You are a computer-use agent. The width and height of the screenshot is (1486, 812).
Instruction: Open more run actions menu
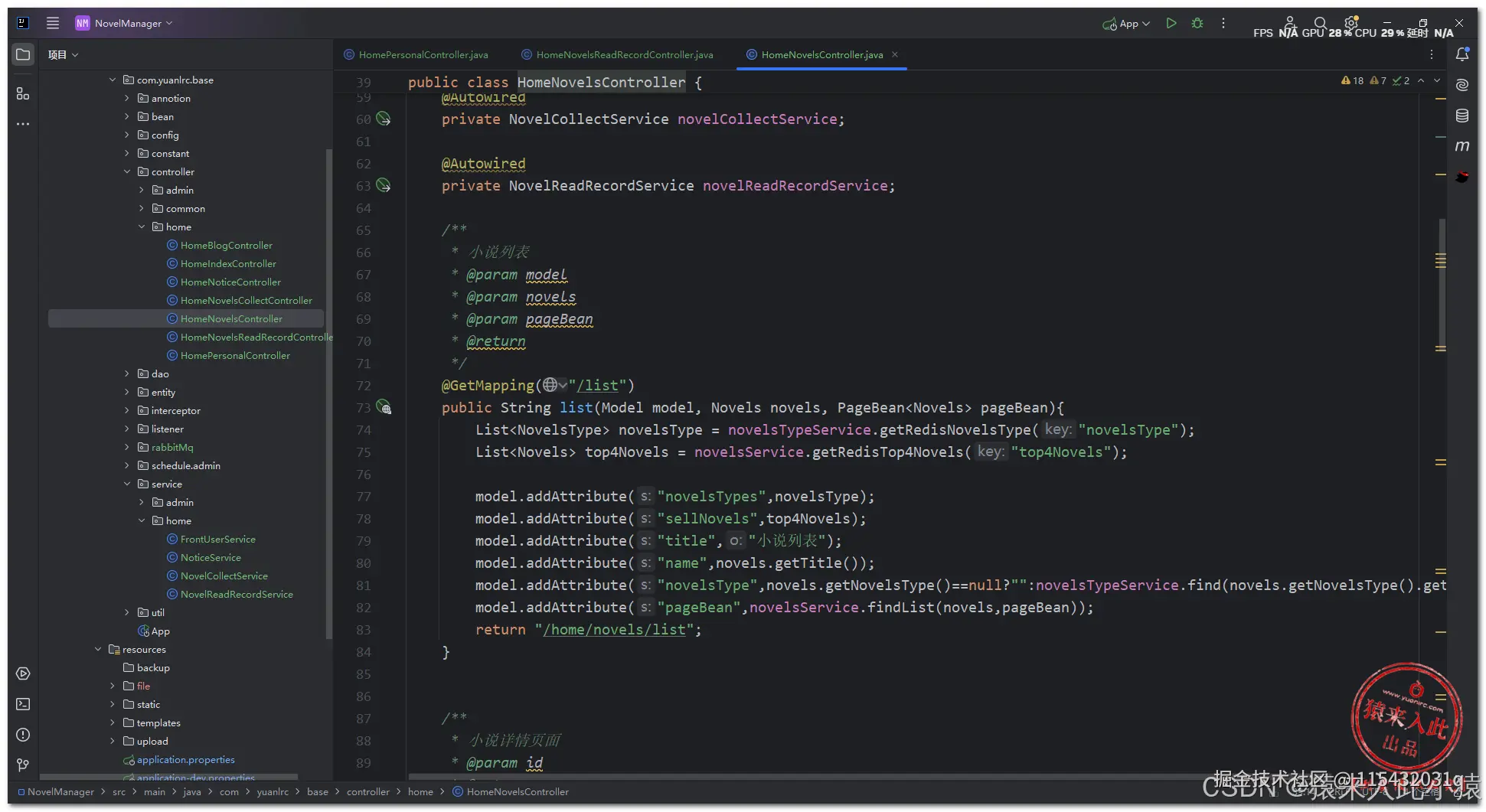point(1223,24)
